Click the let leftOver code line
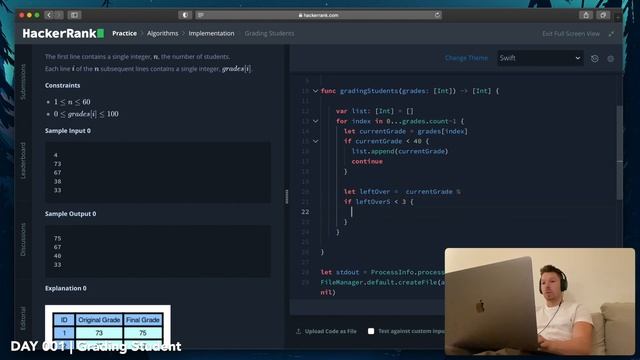The image size is (640, 360). [402, 191]
